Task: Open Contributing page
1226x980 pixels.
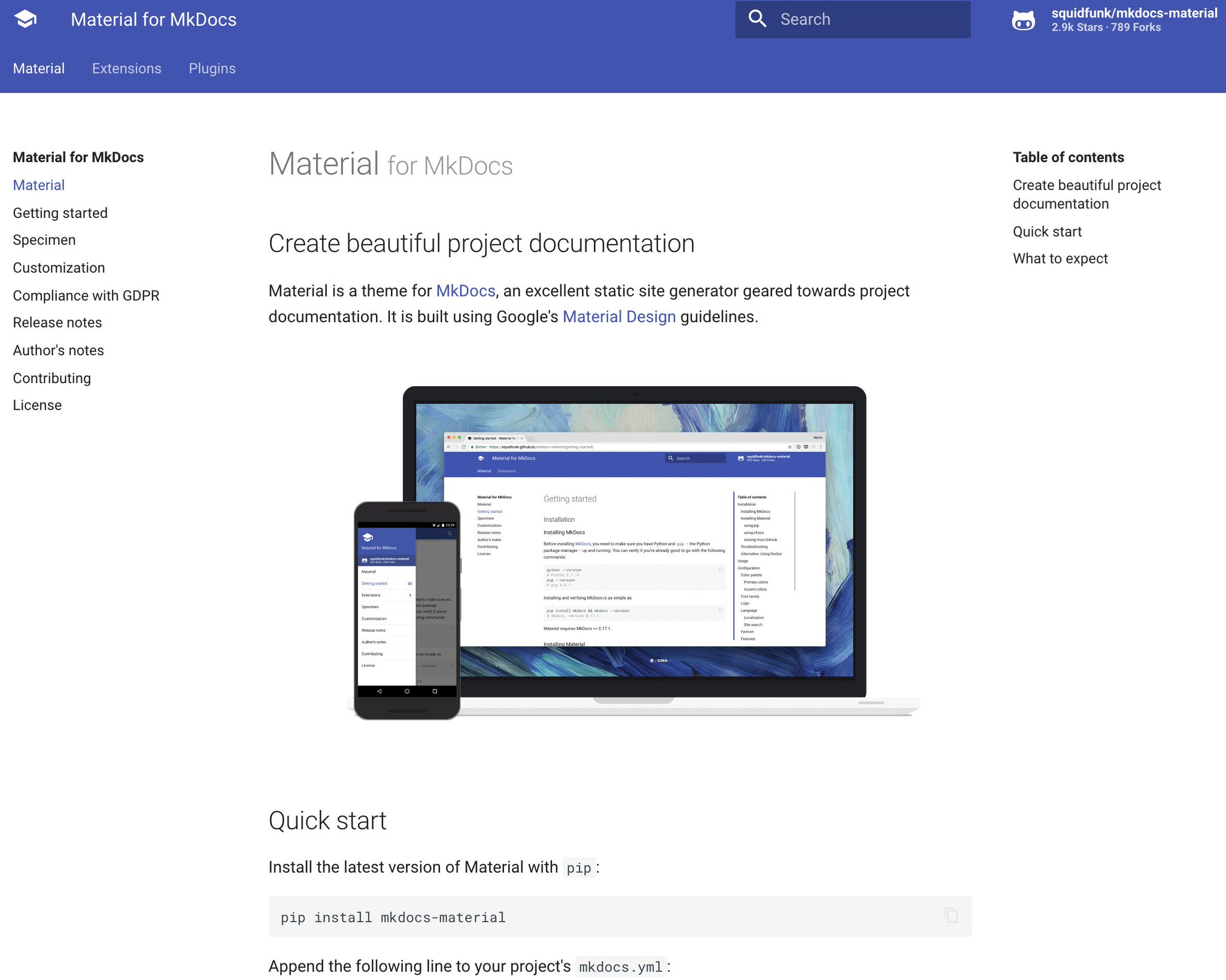Action: [x=52, y=378]
